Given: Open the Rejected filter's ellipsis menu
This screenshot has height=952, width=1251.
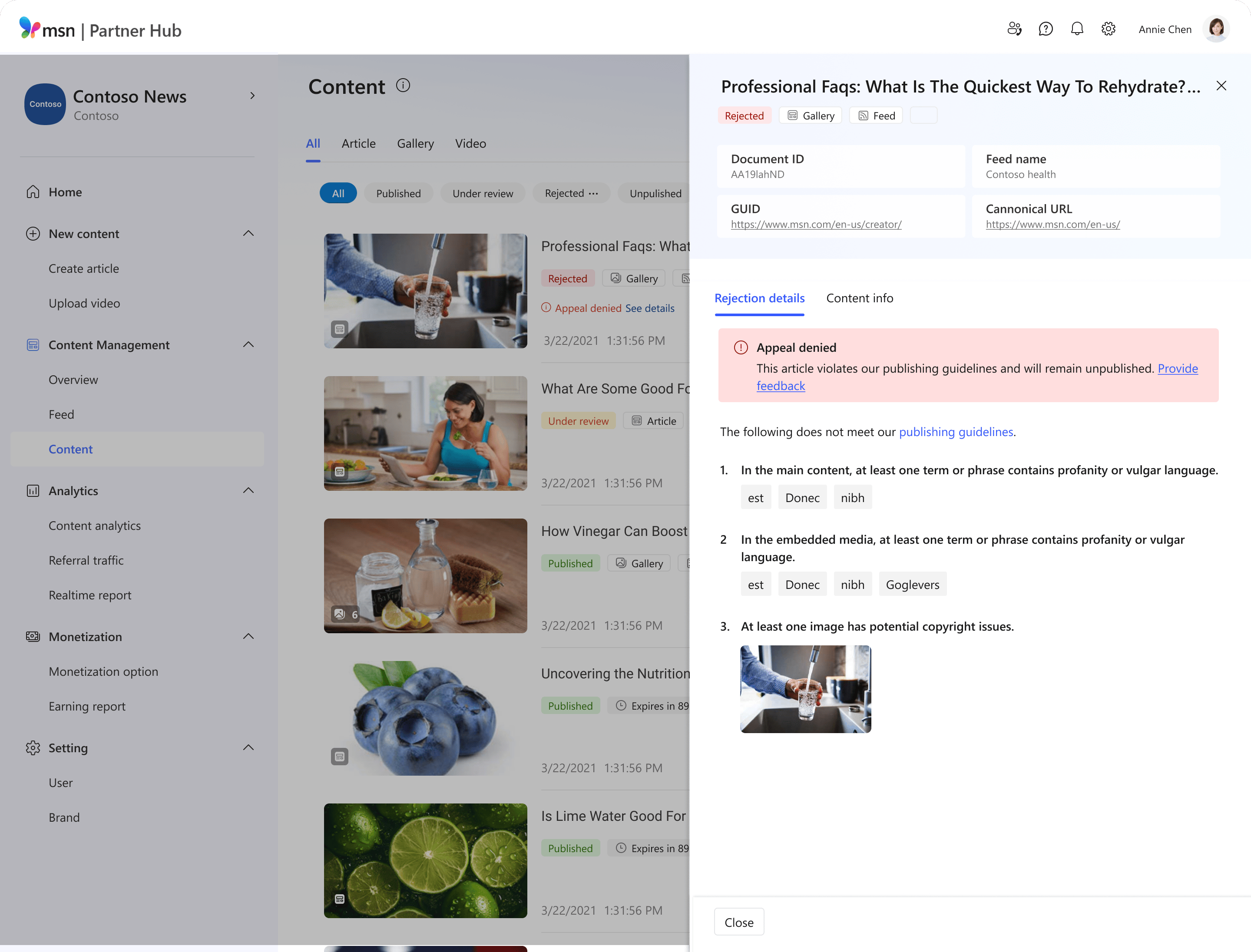Looking at the screenshot, I should click(594, 195).
